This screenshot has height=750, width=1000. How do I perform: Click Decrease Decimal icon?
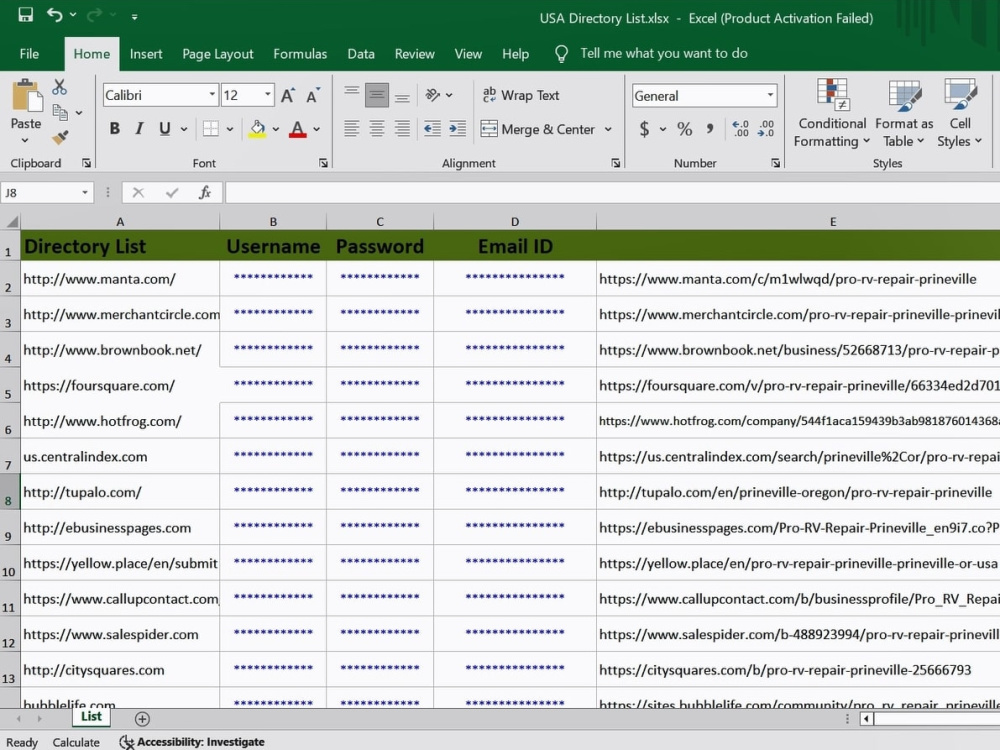(x=766, y=129)
